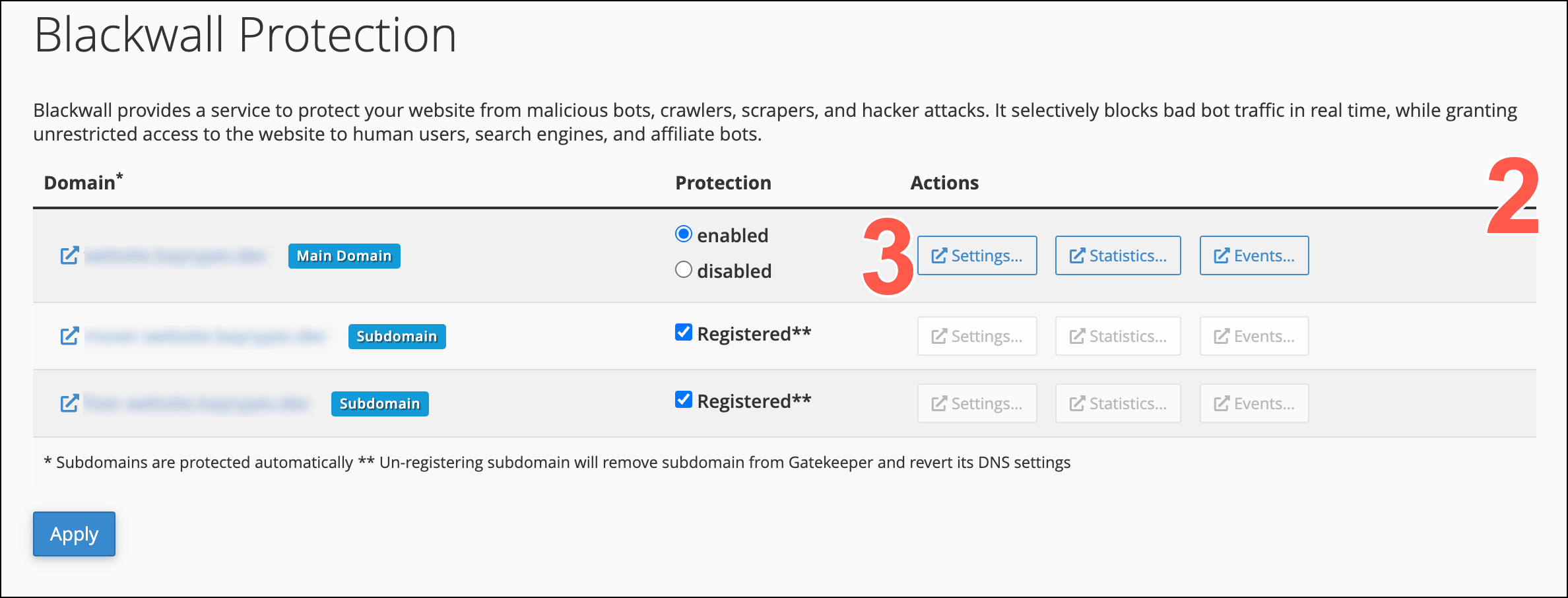Click Settings button in first subdomain row

[977, 336]
